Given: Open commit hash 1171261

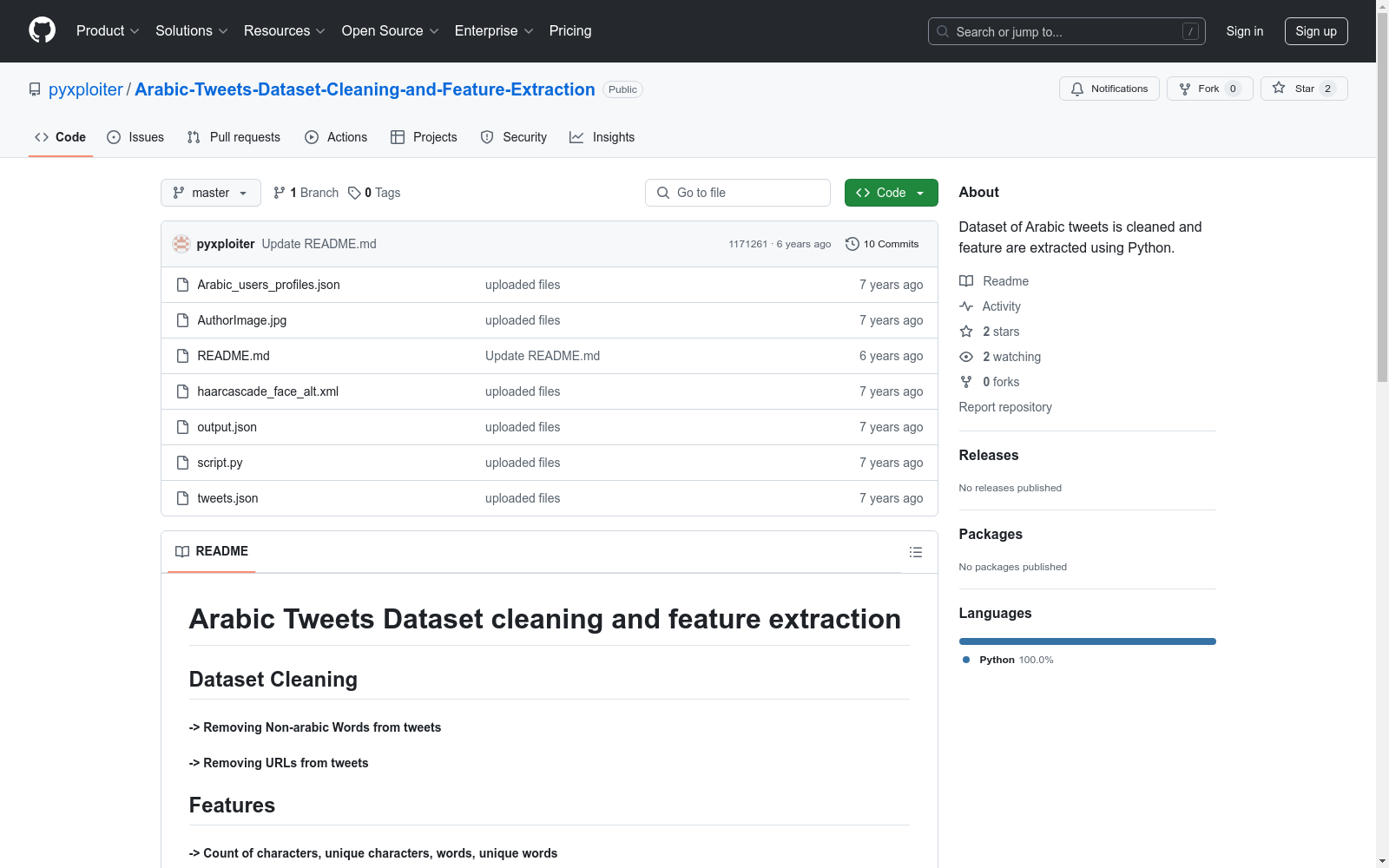Looking at the screenshot, I should point(748,244).
